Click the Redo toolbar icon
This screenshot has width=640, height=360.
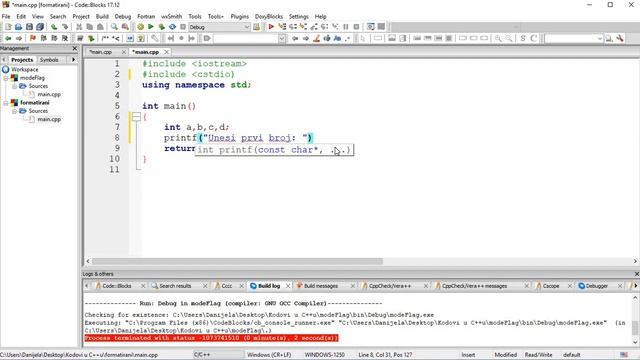[x=64, y=27]
